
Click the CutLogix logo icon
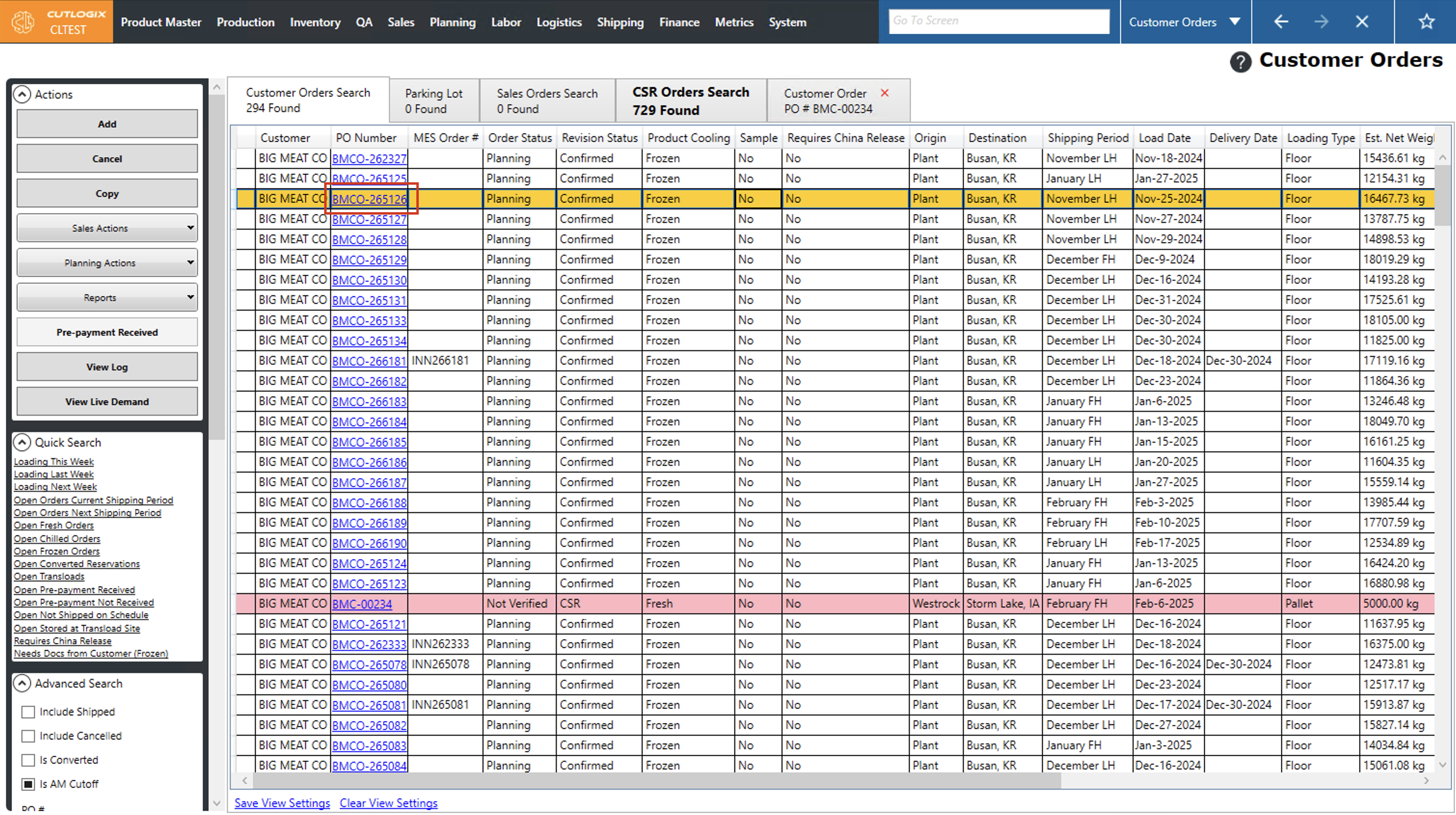point(23,22)
